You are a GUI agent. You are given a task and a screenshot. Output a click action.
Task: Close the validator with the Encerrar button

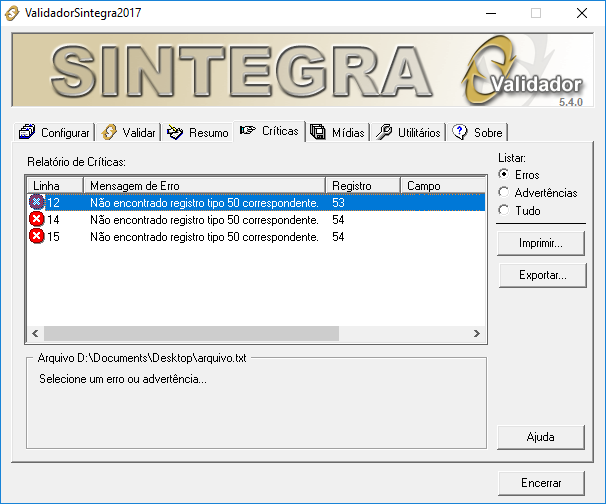click(x=541, y=482)
